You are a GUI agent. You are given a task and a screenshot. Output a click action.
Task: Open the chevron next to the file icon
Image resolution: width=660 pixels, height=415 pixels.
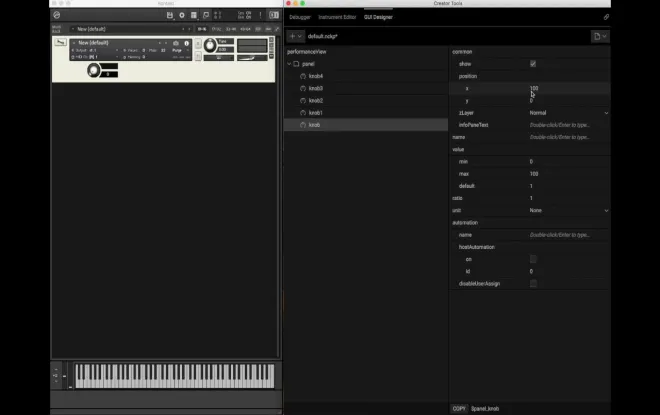[604, 36]
